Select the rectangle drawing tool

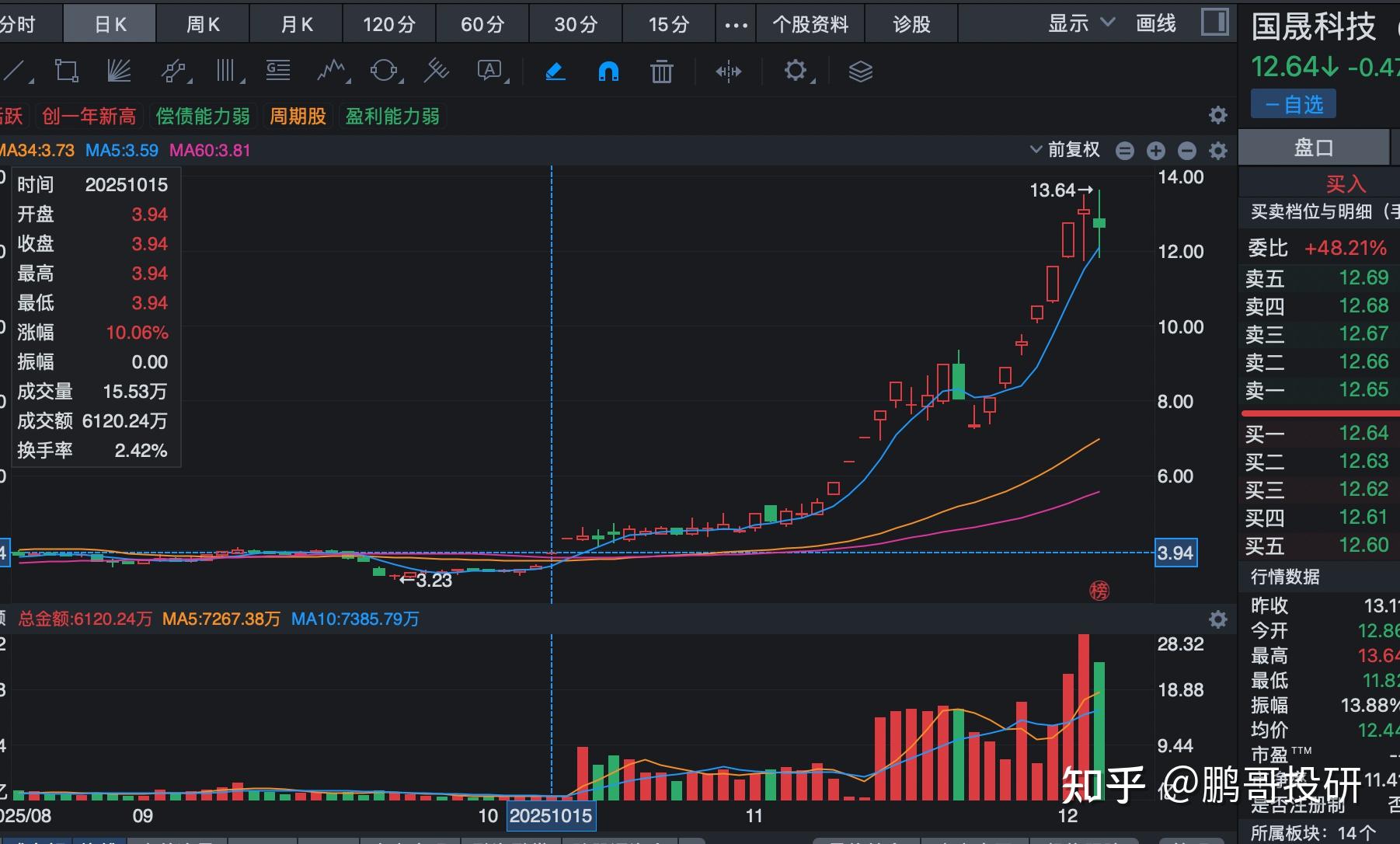[x=67, y=70]
